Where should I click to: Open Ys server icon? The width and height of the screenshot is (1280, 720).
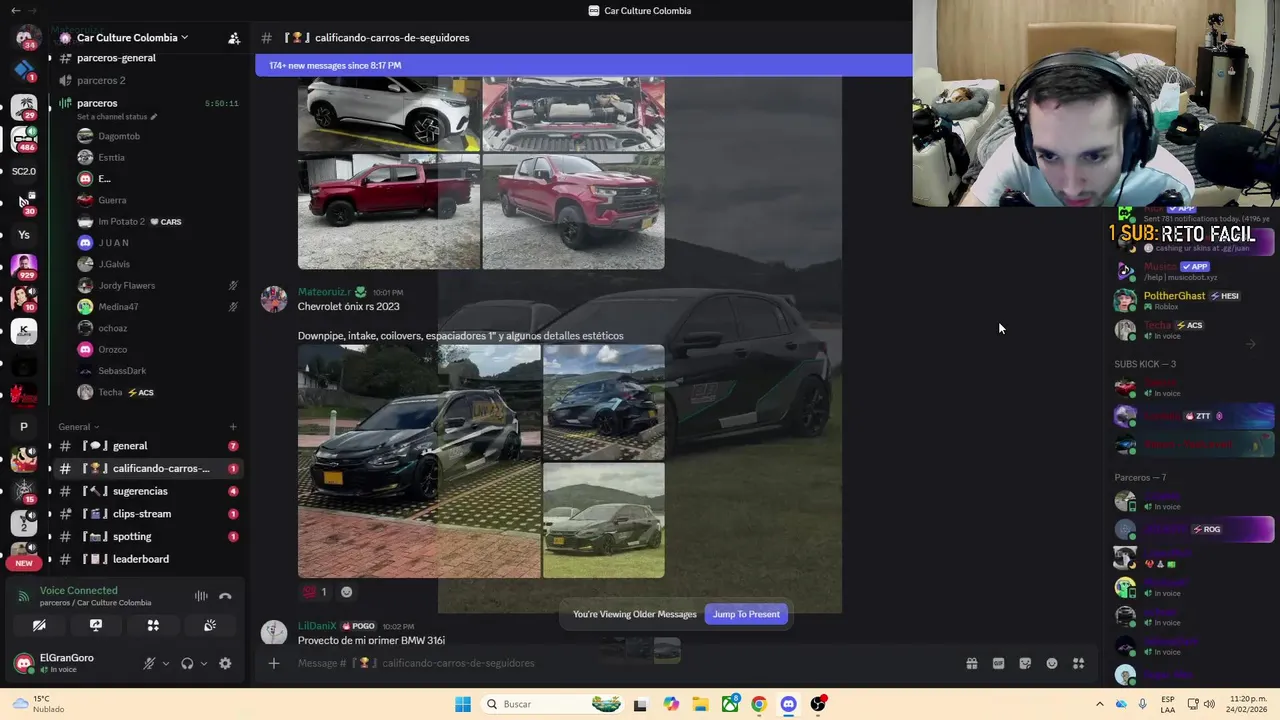coord(24,235)
